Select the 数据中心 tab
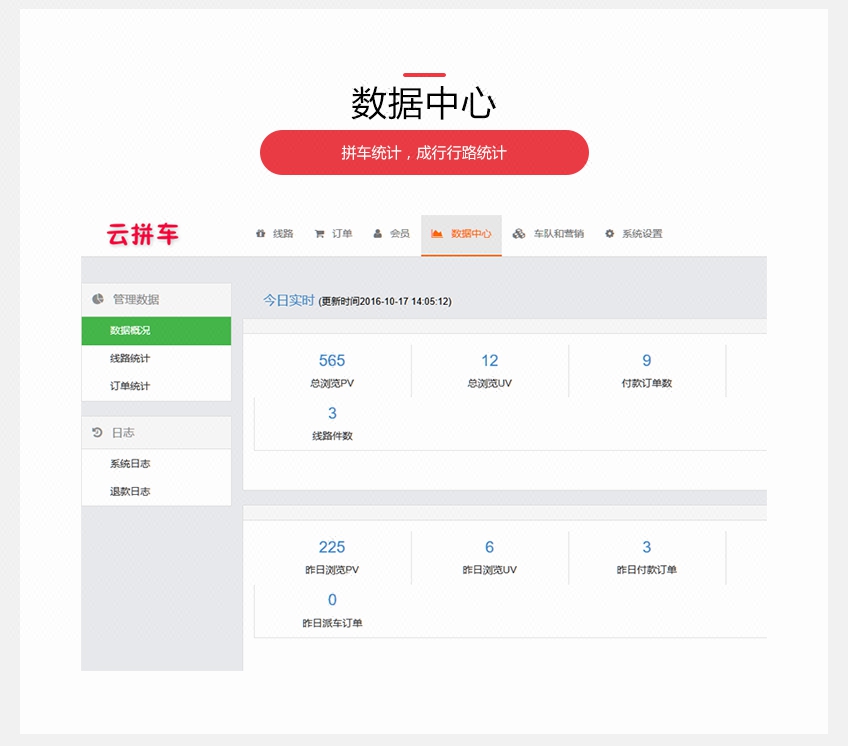 (x=461, y=235)
